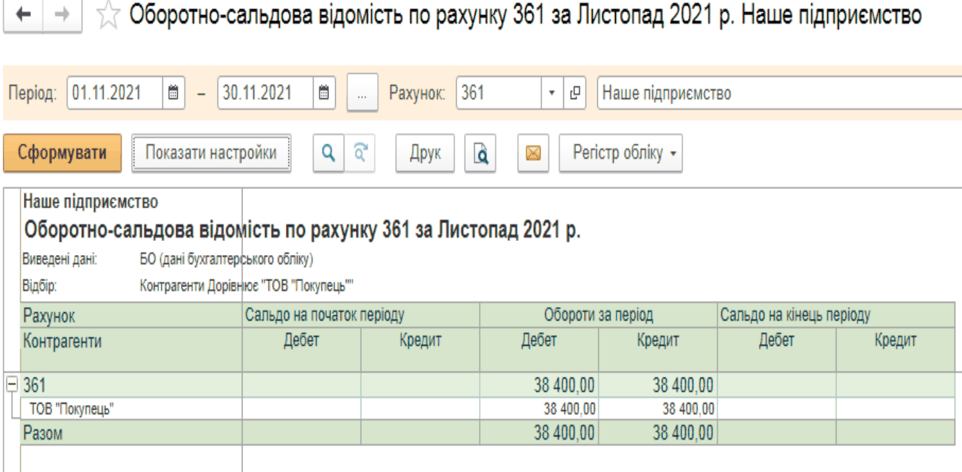Click the report title inside the sheet

302,231
